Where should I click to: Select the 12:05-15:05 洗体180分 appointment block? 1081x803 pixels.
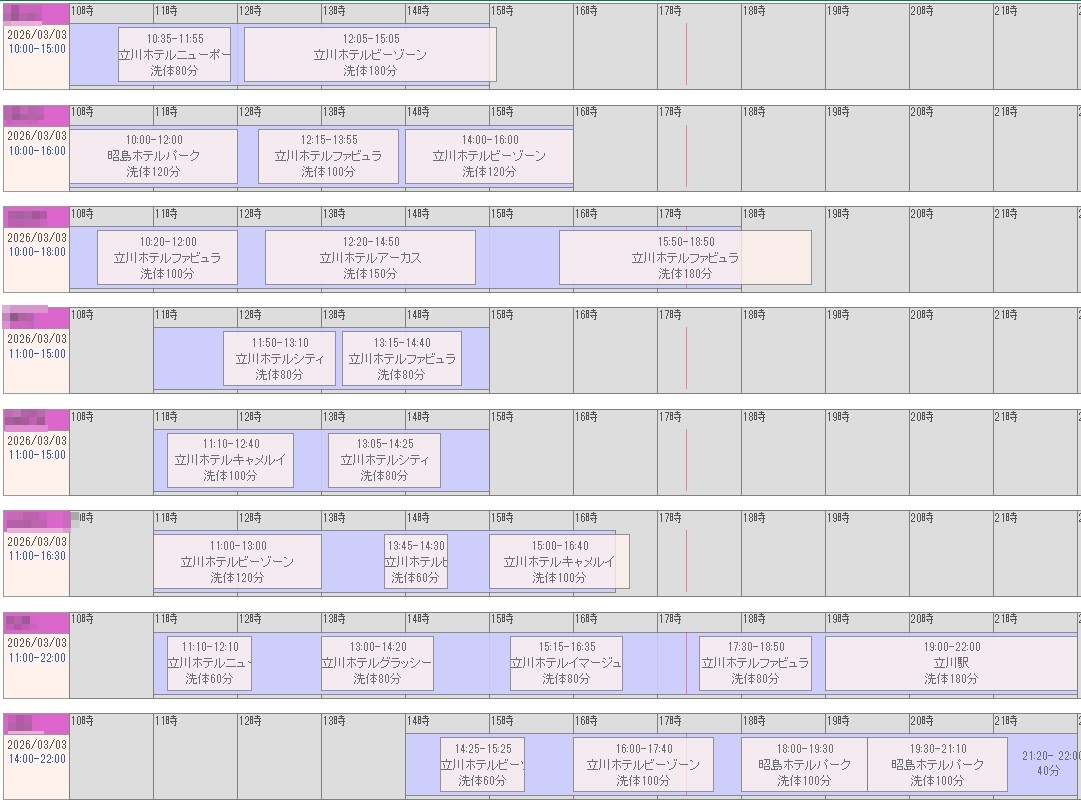tap(370, 55)
